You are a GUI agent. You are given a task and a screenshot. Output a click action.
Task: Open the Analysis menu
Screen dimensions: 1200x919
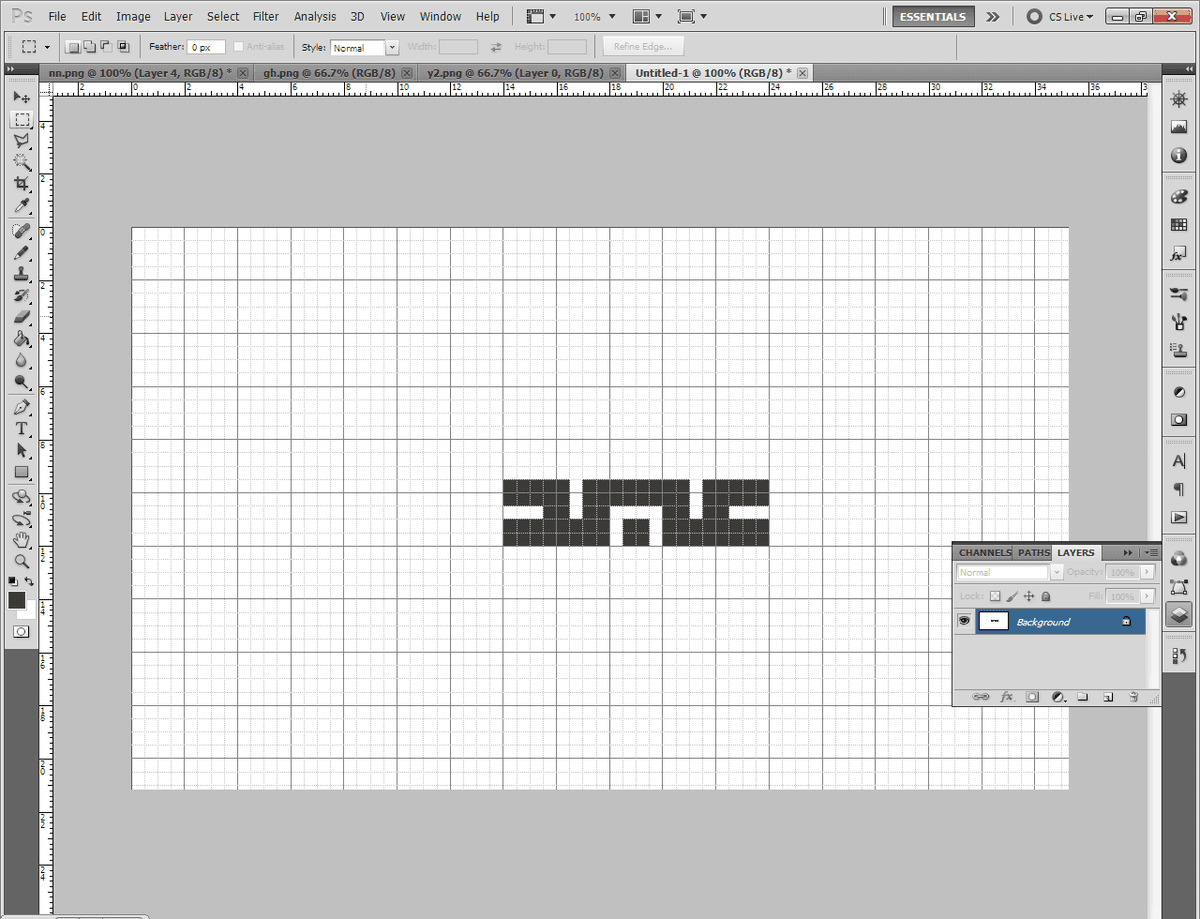pos(315,17)
